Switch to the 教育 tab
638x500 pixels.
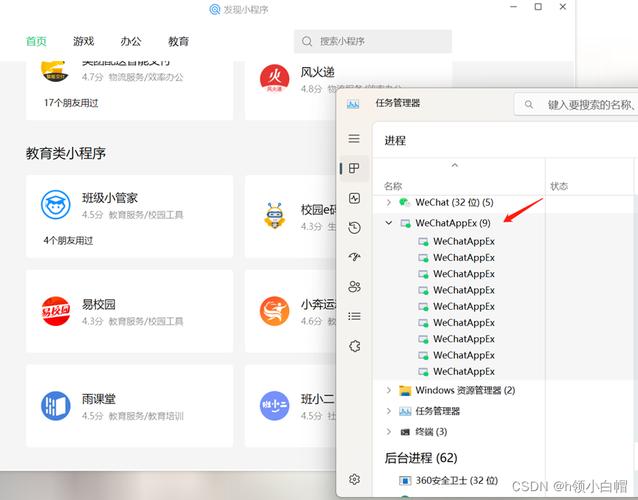point(178,42)
